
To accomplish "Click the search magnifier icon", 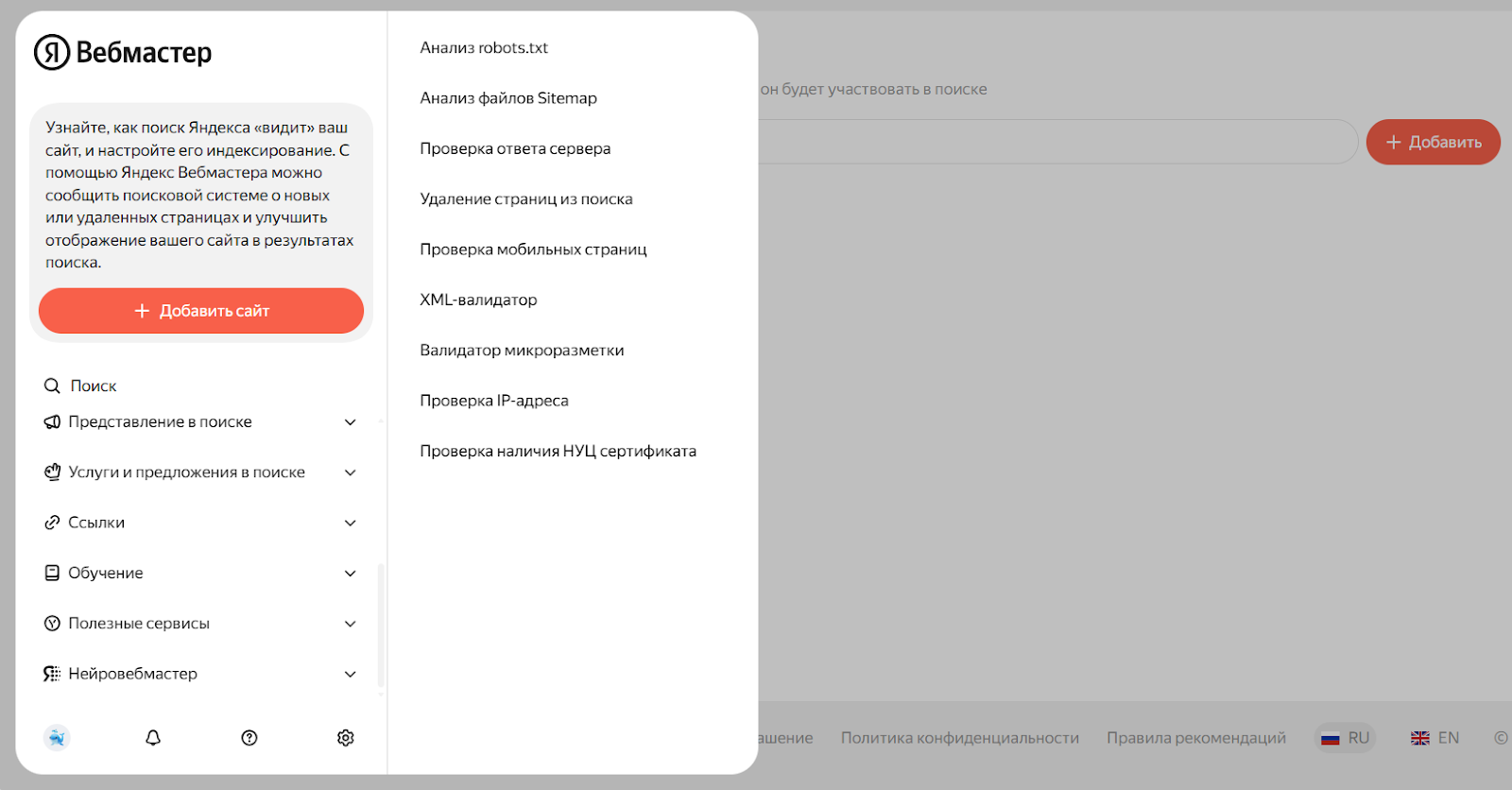I will tap(52, 386).
